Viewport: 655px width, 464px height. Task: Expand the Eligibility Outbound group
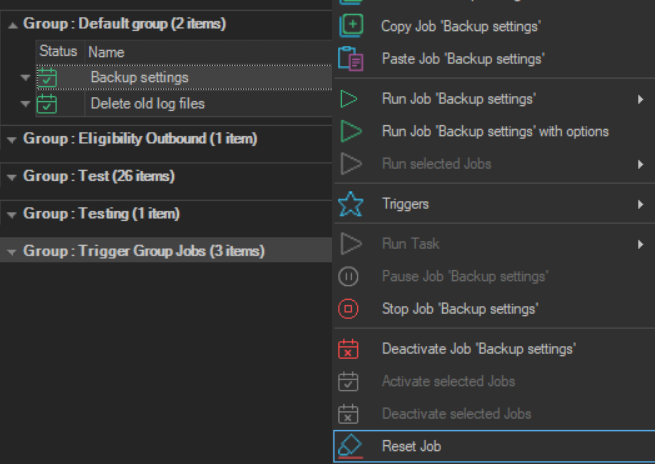pyautogui.click(x=12, y=139)
